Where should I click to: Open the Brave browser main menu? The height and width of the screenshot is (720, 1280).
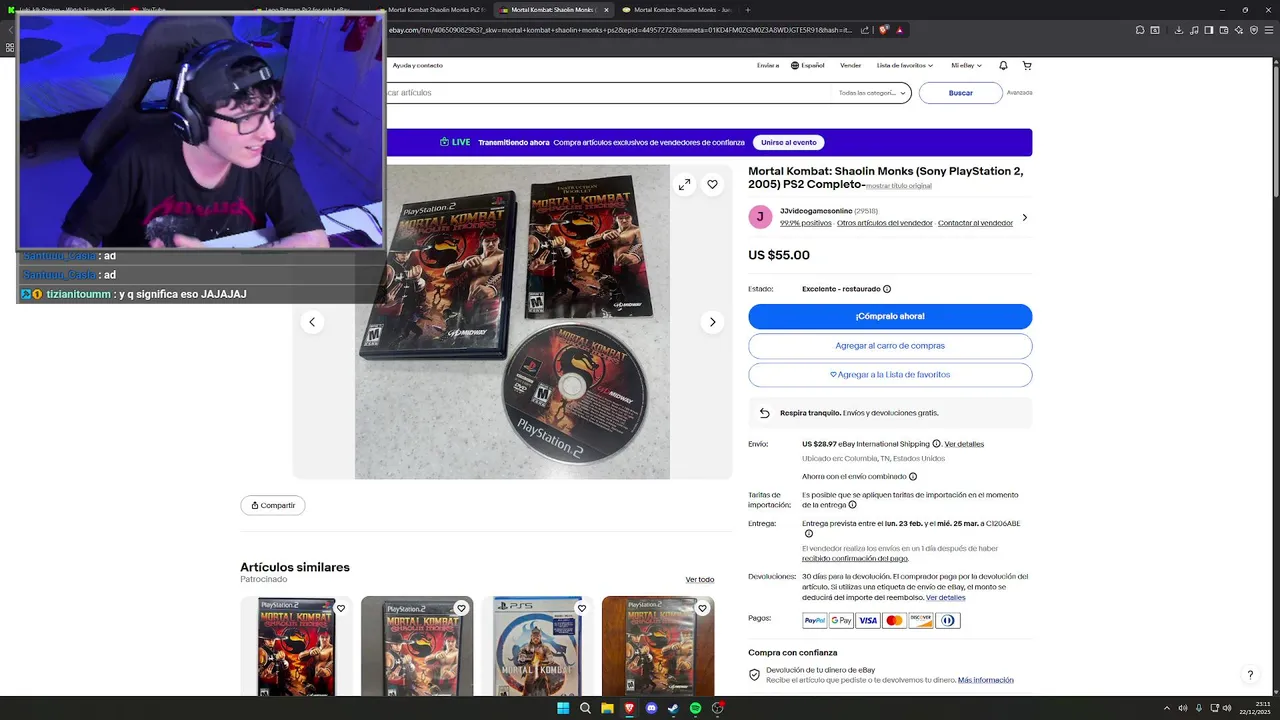click(1268, 30)
